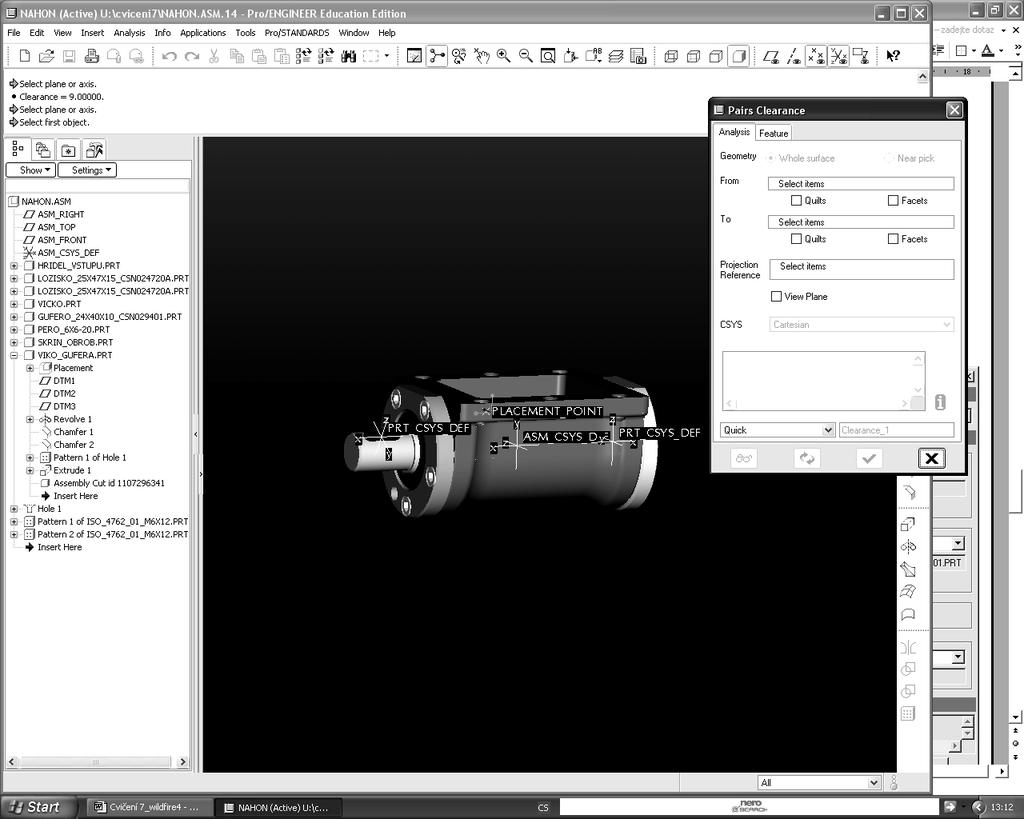Click the Projection Reference Select items field
1024x819 pixels.
click(861, 269)
